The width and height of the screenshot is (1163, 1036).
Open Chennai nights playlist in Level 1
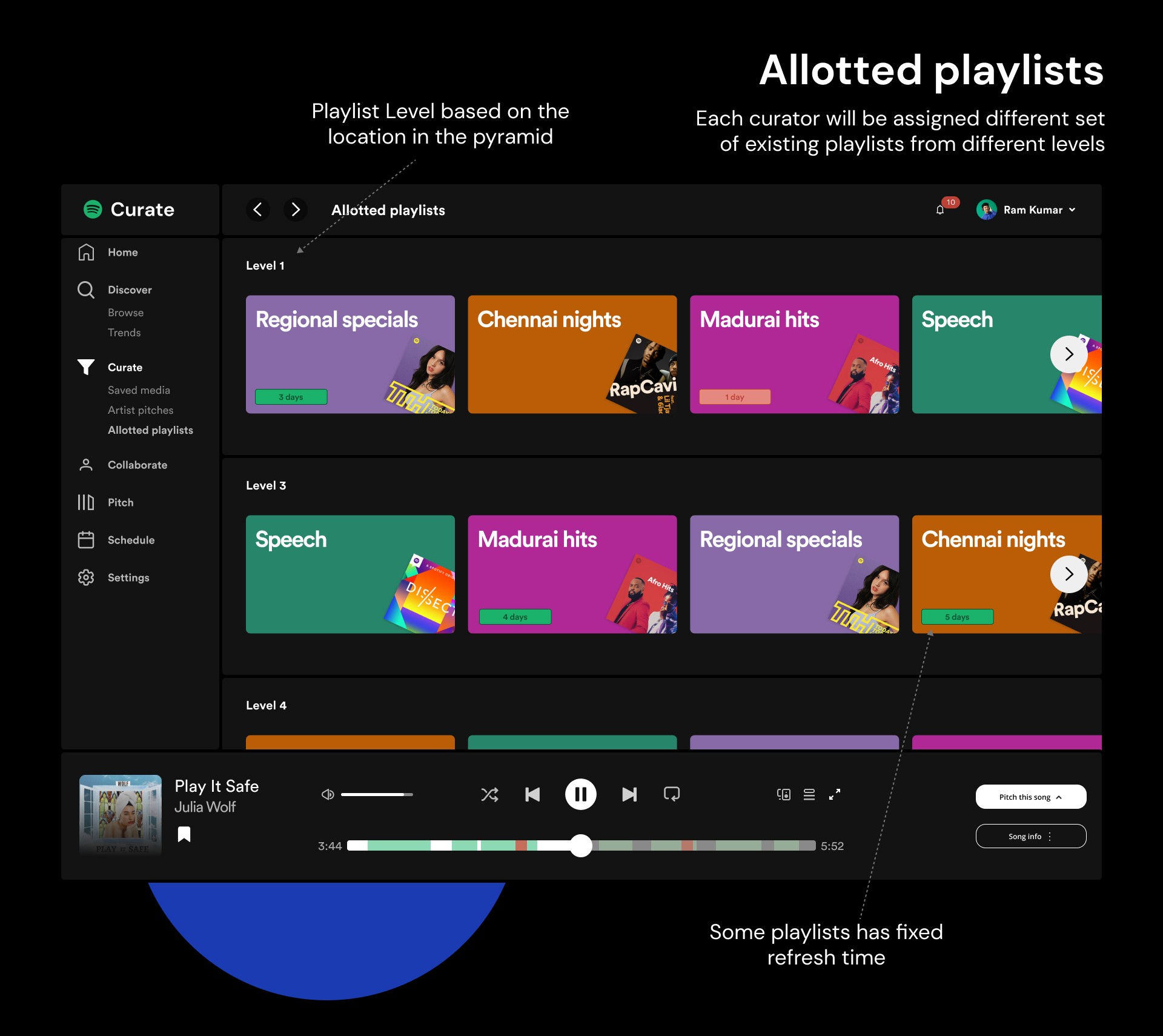coord(572,354)
